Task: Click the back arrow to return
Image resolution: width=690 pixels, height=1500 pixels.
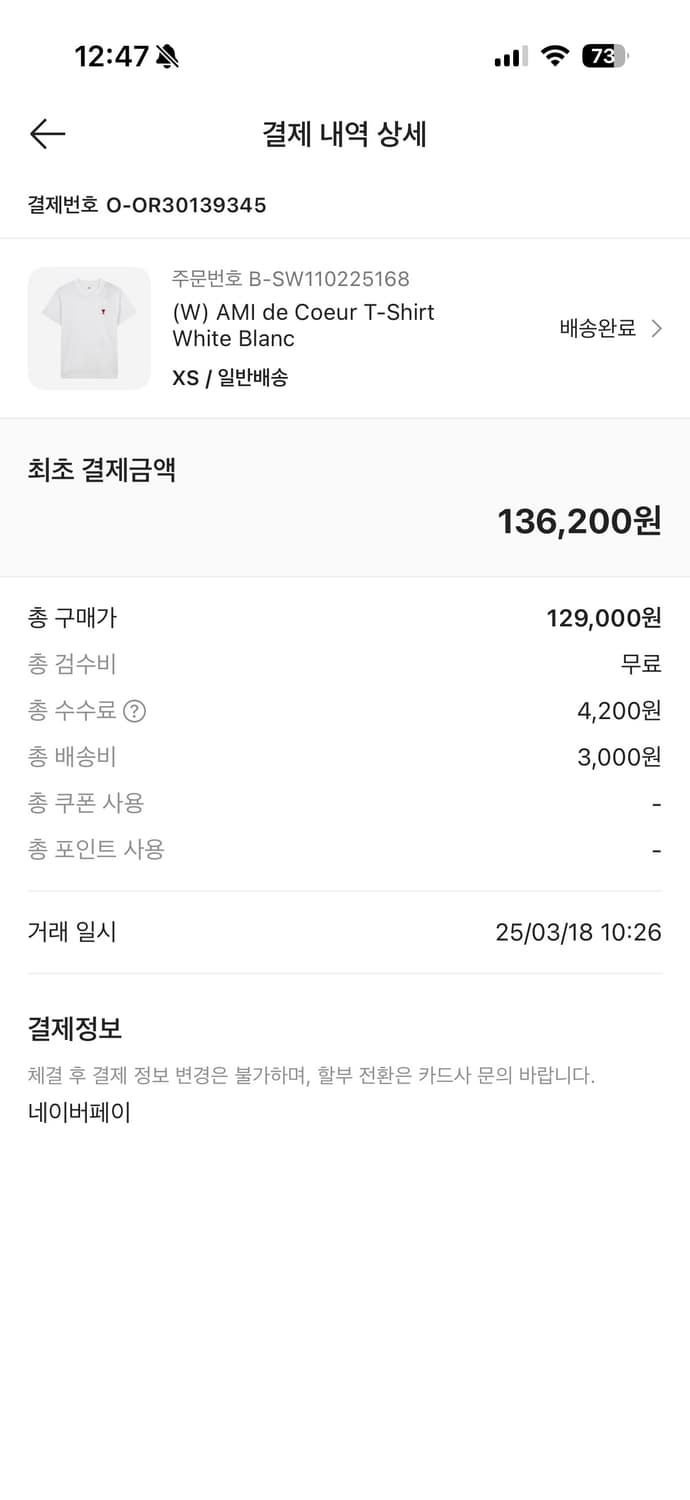Action: coord(46,133)
